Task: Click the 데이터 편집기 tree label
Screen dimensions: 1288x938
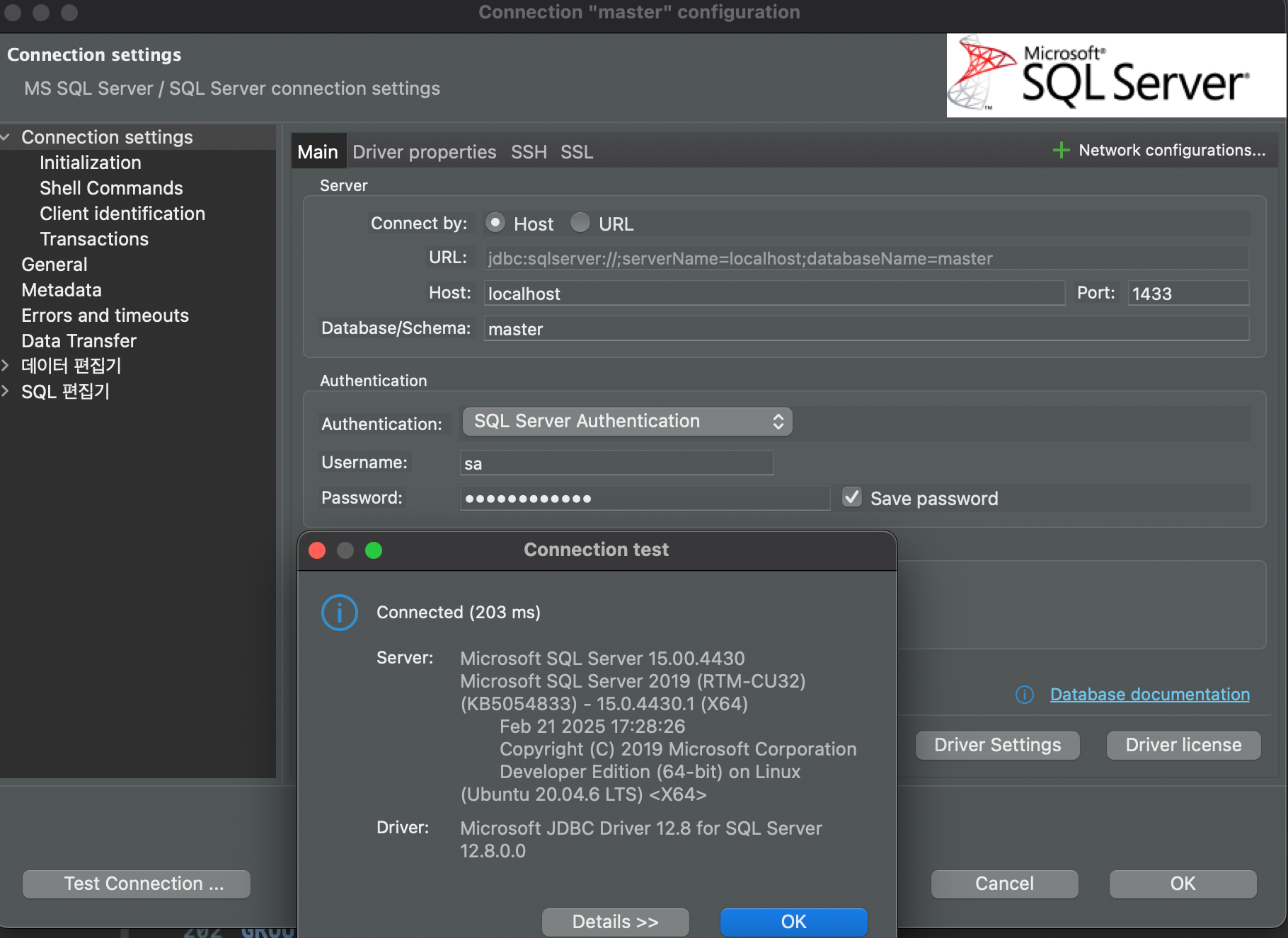Action: pyautogui.click(x=71, y=366)
